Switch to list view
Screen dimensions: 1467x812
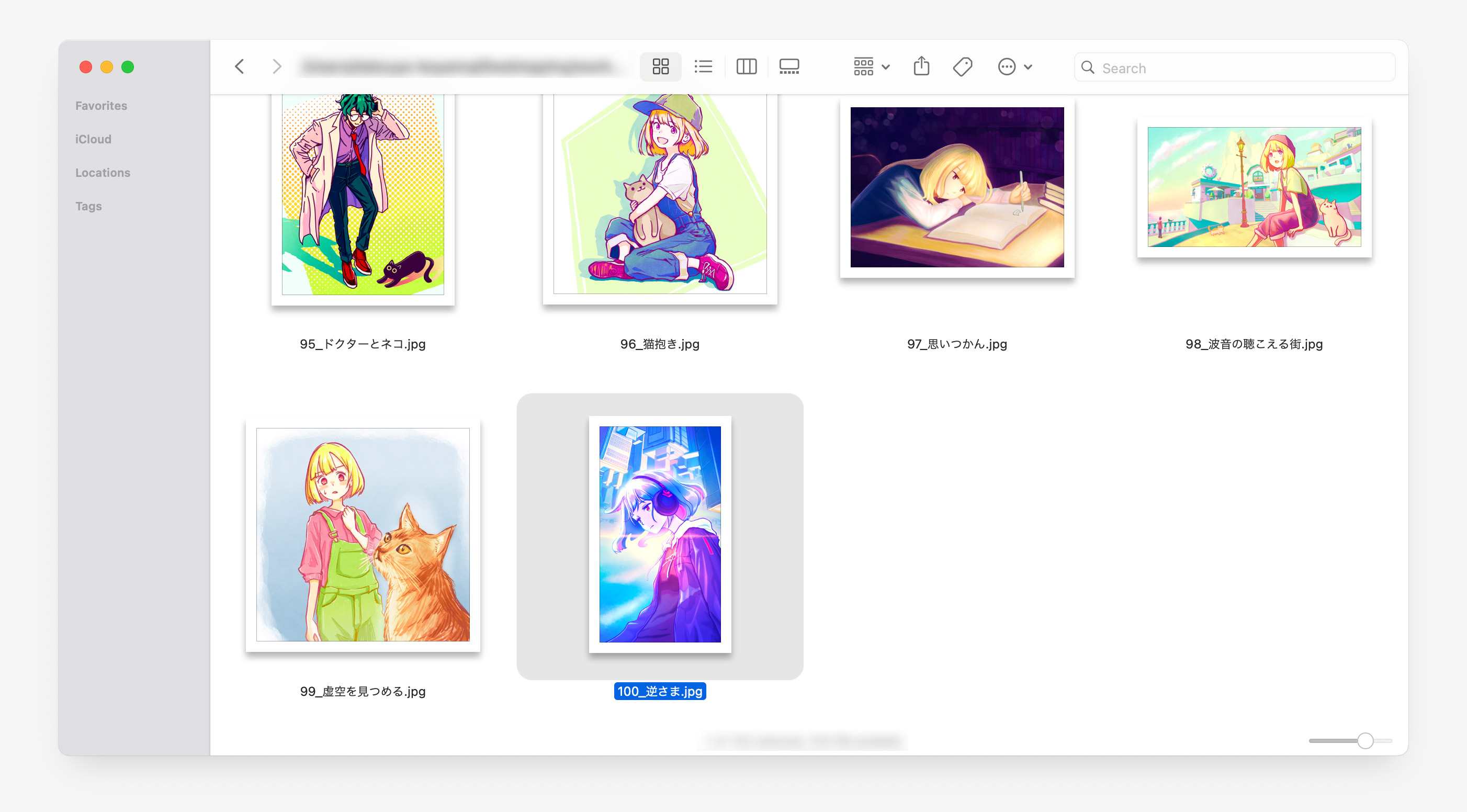(x=703, y=67)
